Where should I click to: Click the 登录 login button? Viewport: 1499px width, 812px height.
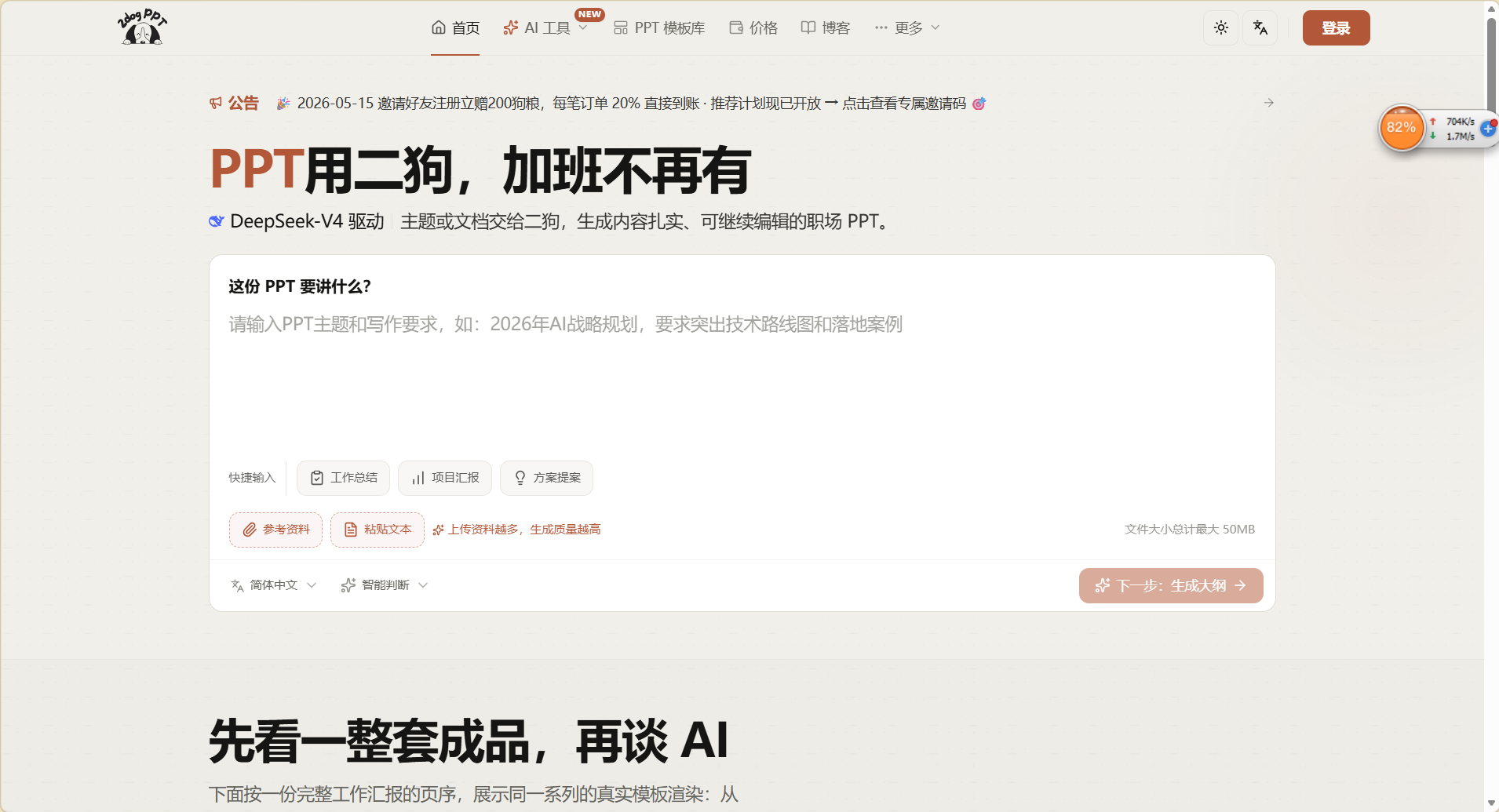tap(1336, 28)
